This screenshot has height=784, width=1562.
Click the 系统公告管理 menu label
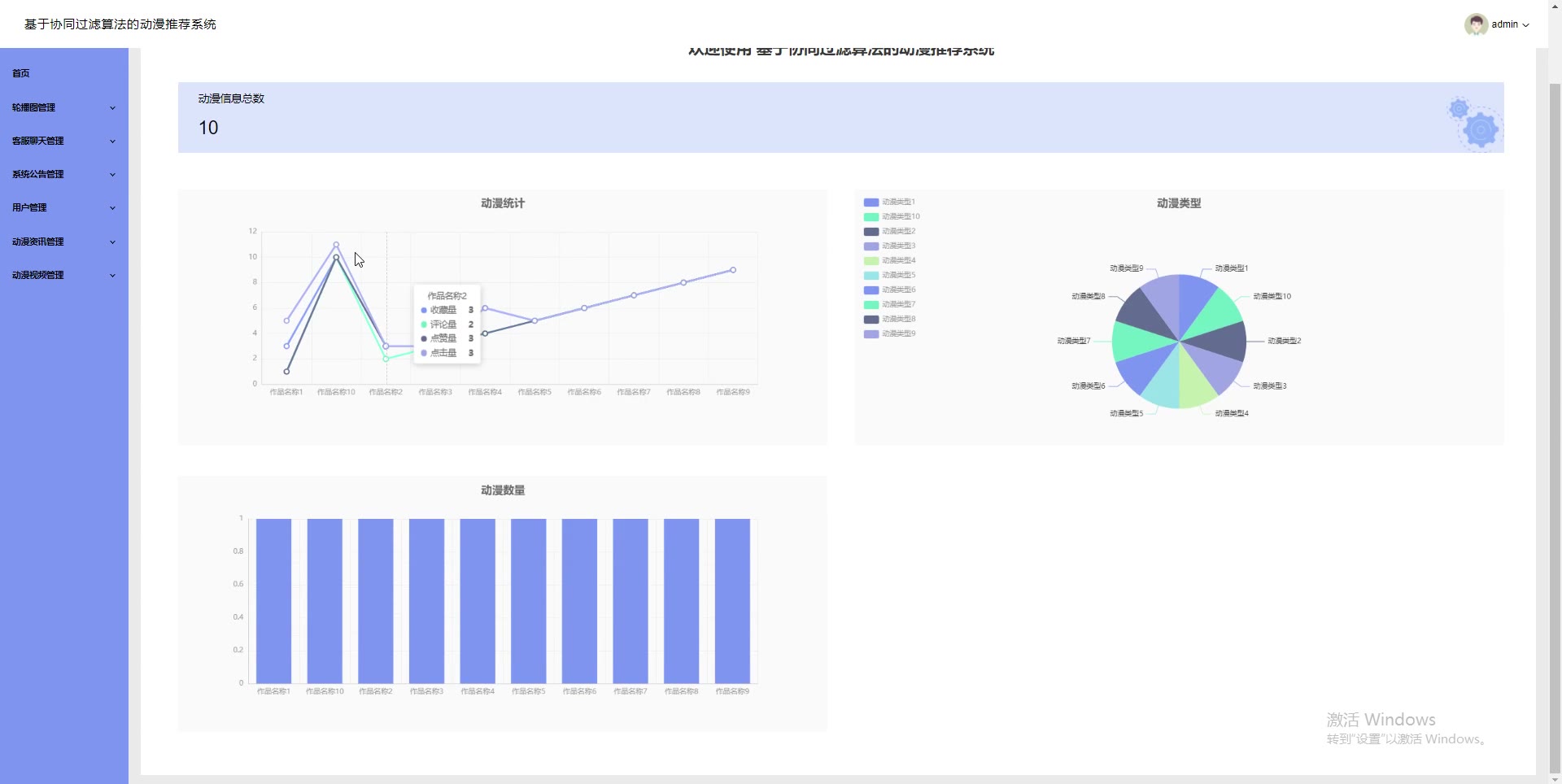point(38,174)
